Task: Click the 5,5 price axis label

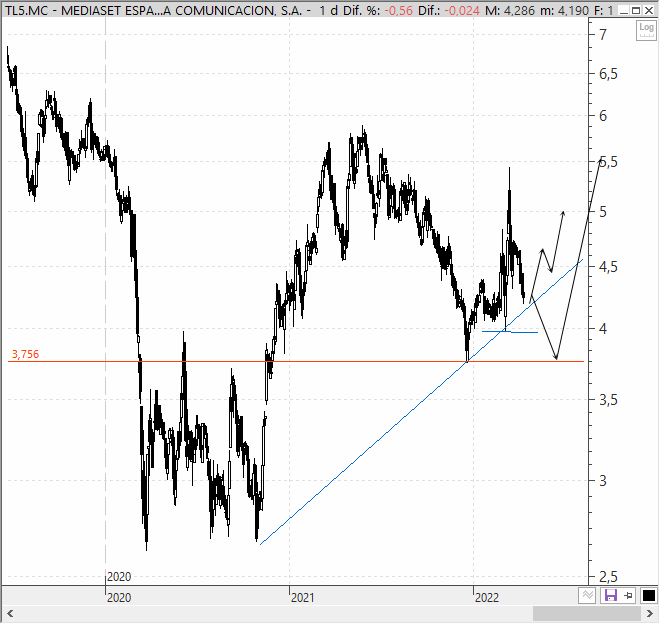Action: tap(608, 162)
